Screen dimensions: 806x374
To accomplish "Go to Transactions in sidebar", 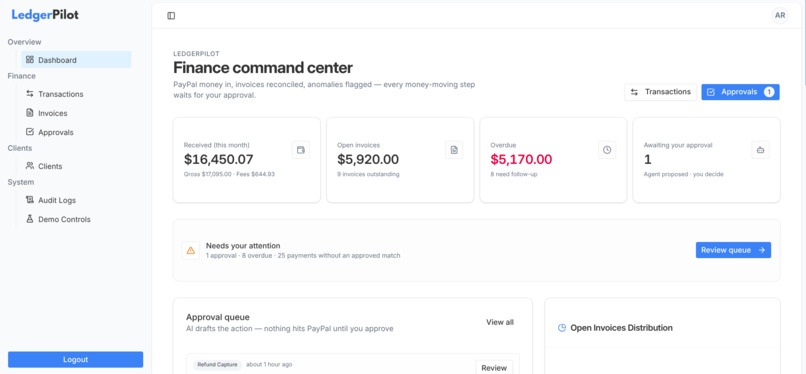I will point(76,94).
